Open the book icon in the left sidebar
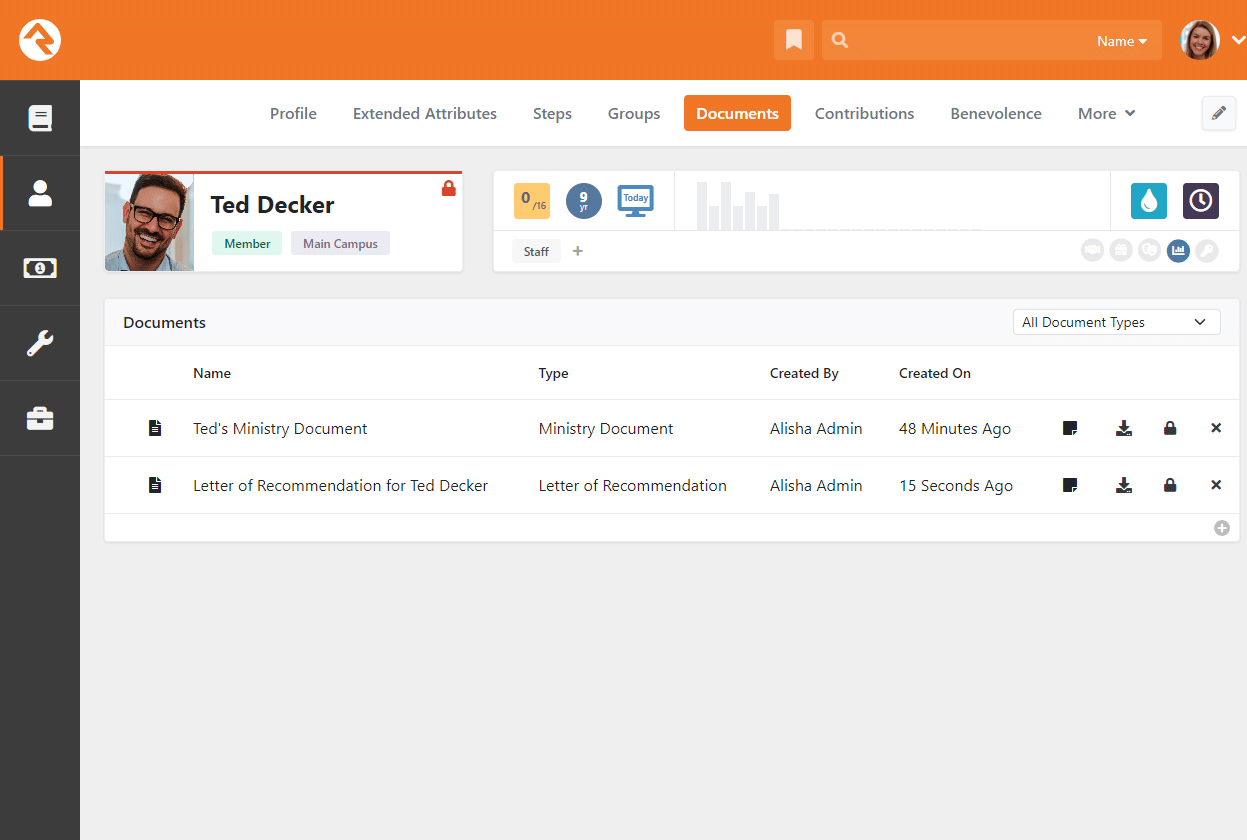 tap(40, 118)
